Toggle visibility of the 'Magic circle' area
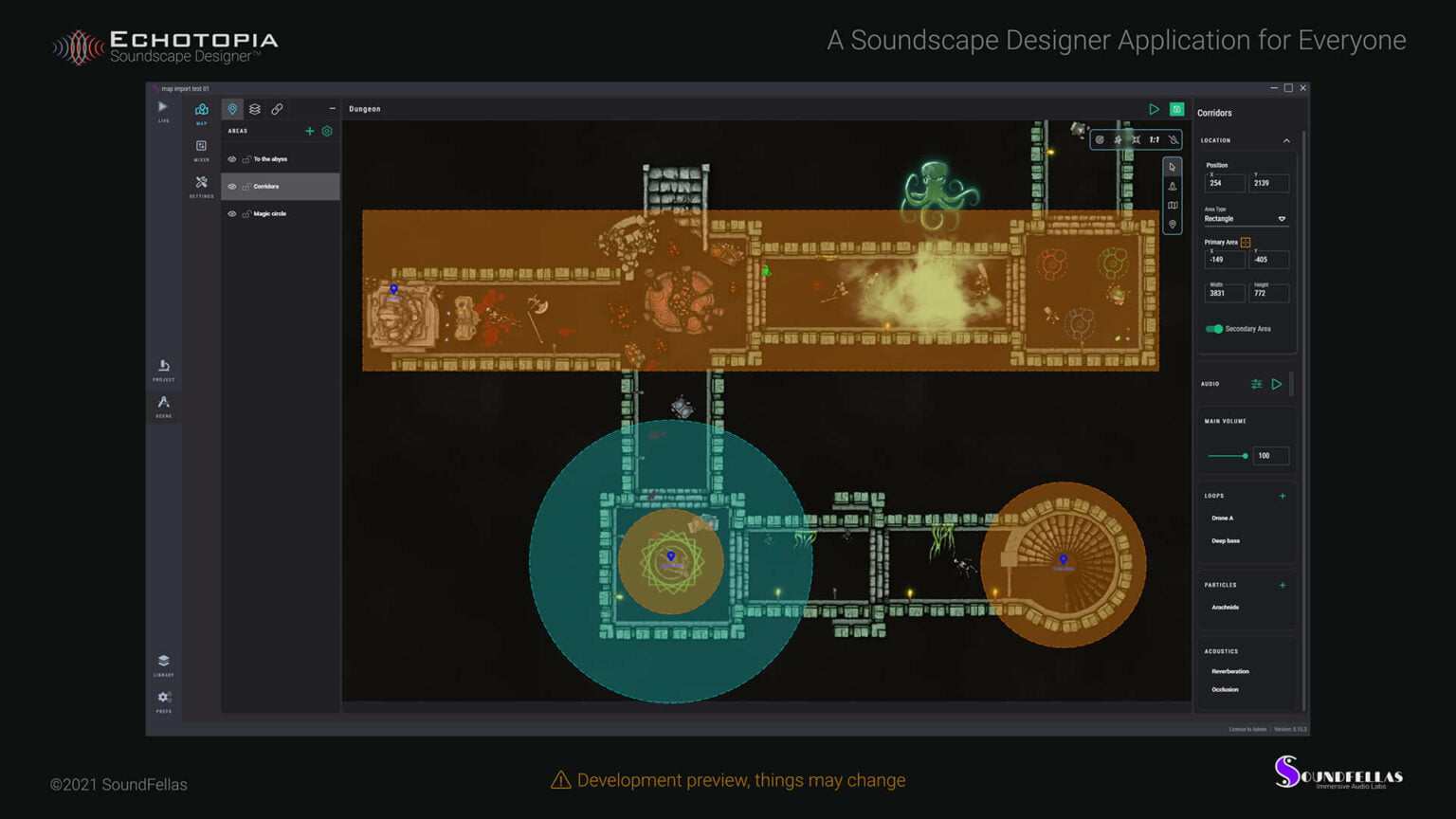 pos(231,213)
